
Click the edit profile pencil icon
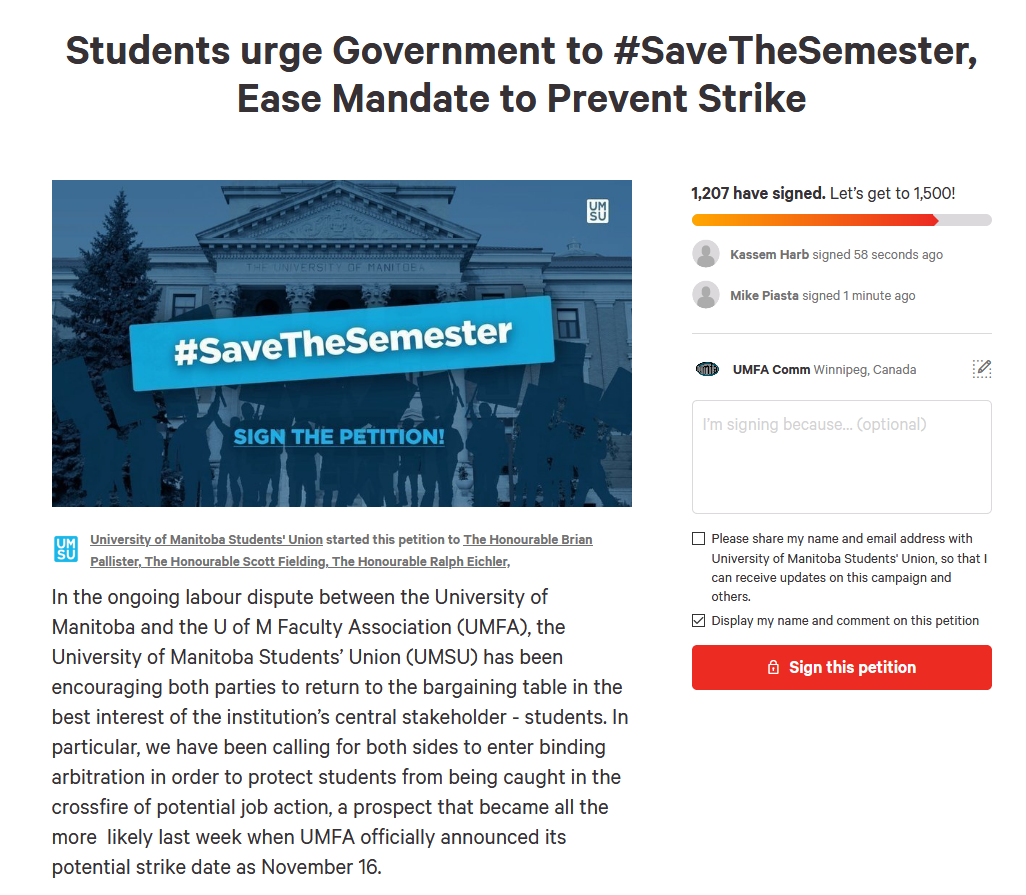point(982,369)
